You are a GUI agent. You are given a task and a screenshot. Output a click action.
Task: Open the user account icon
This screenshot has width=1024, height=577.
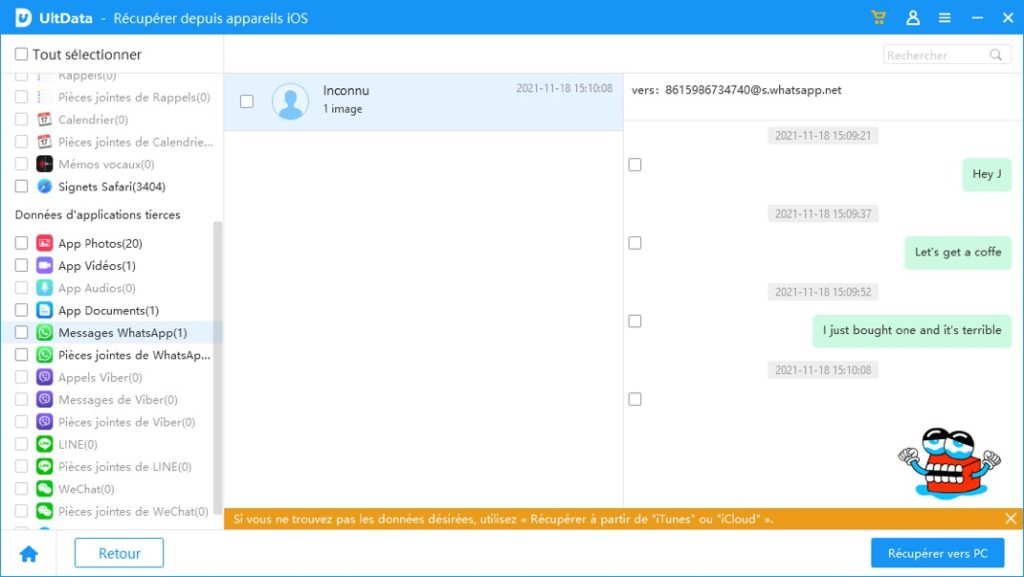pyautogui.click(x=913, y=18)
